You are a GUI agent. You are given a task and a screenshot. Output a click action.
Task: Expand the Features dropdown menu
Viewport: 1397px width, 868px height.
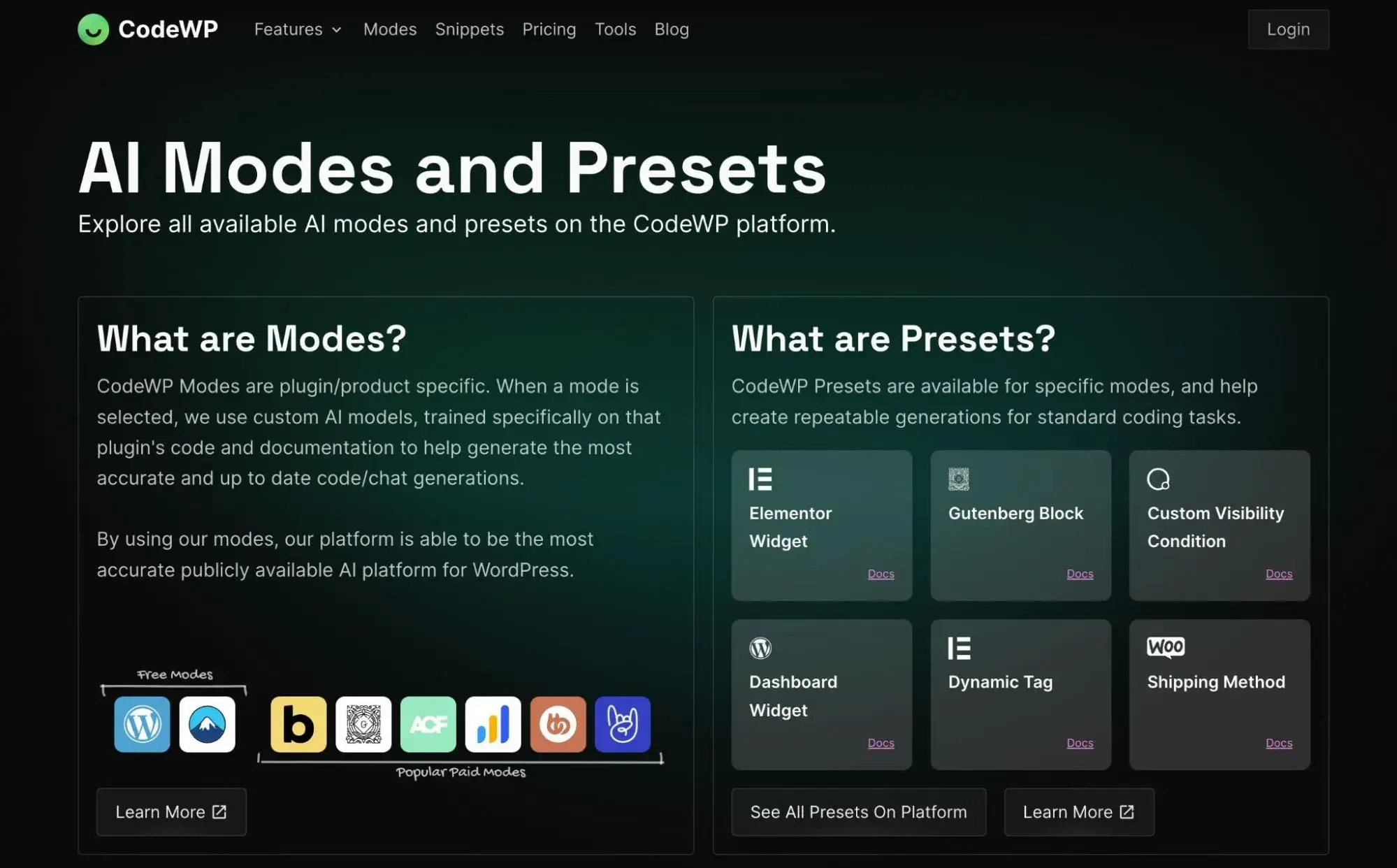pos(298,29)
